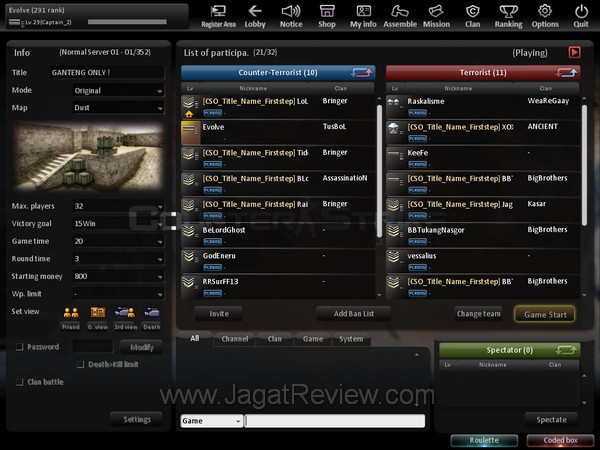Go back to the Lobby

(255, 16)
